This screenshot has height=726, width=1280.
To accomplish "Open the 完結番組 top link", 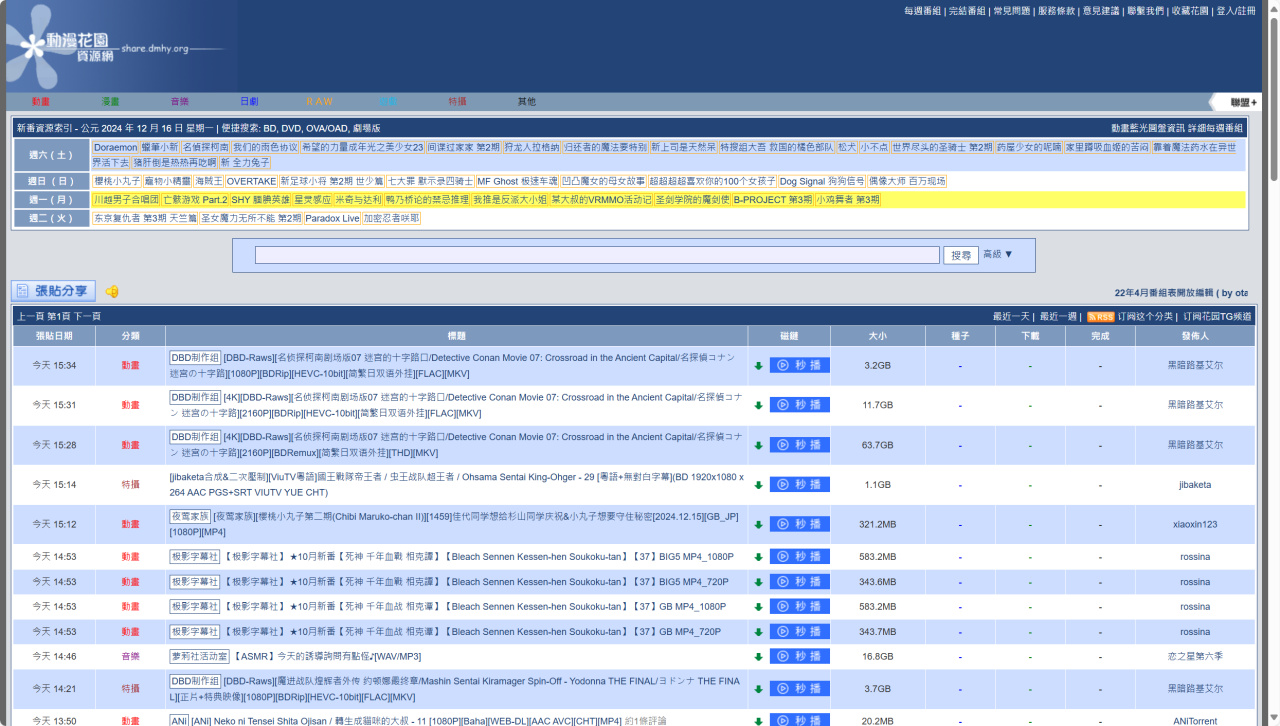I will tap(967, 11).
